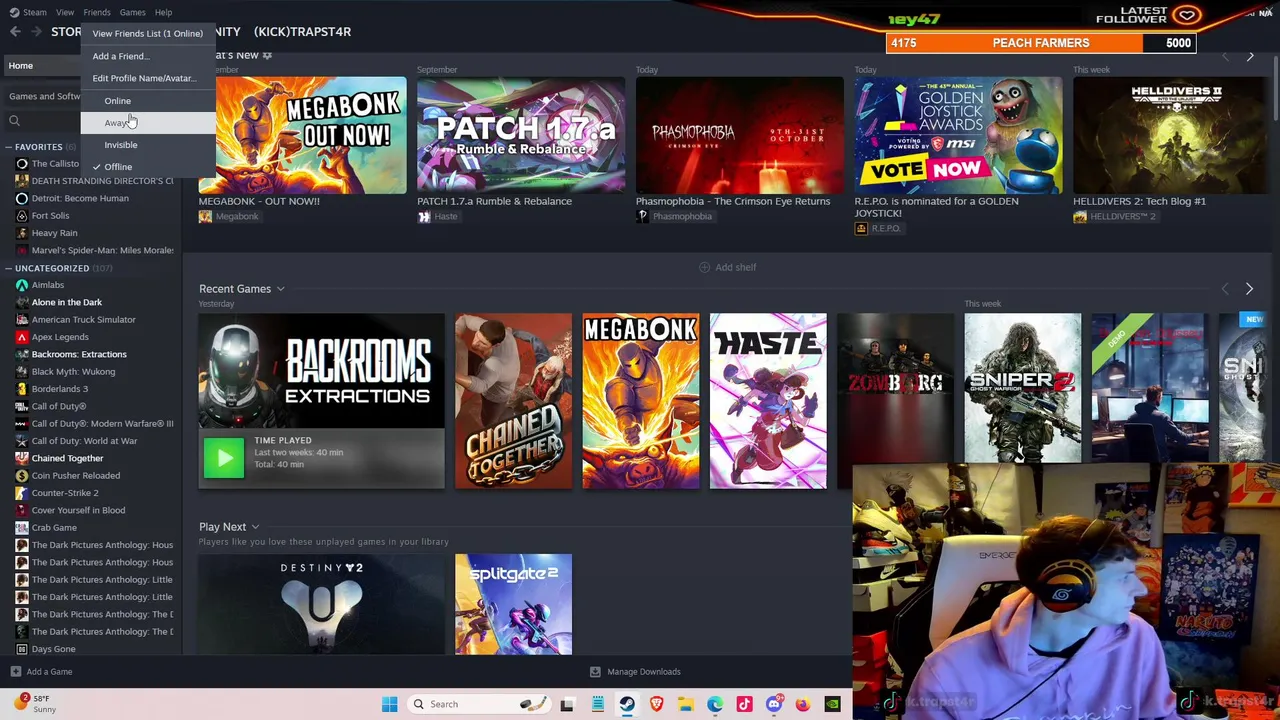Open Firefox from the taskbar
1280x720 pixels.
803,704
